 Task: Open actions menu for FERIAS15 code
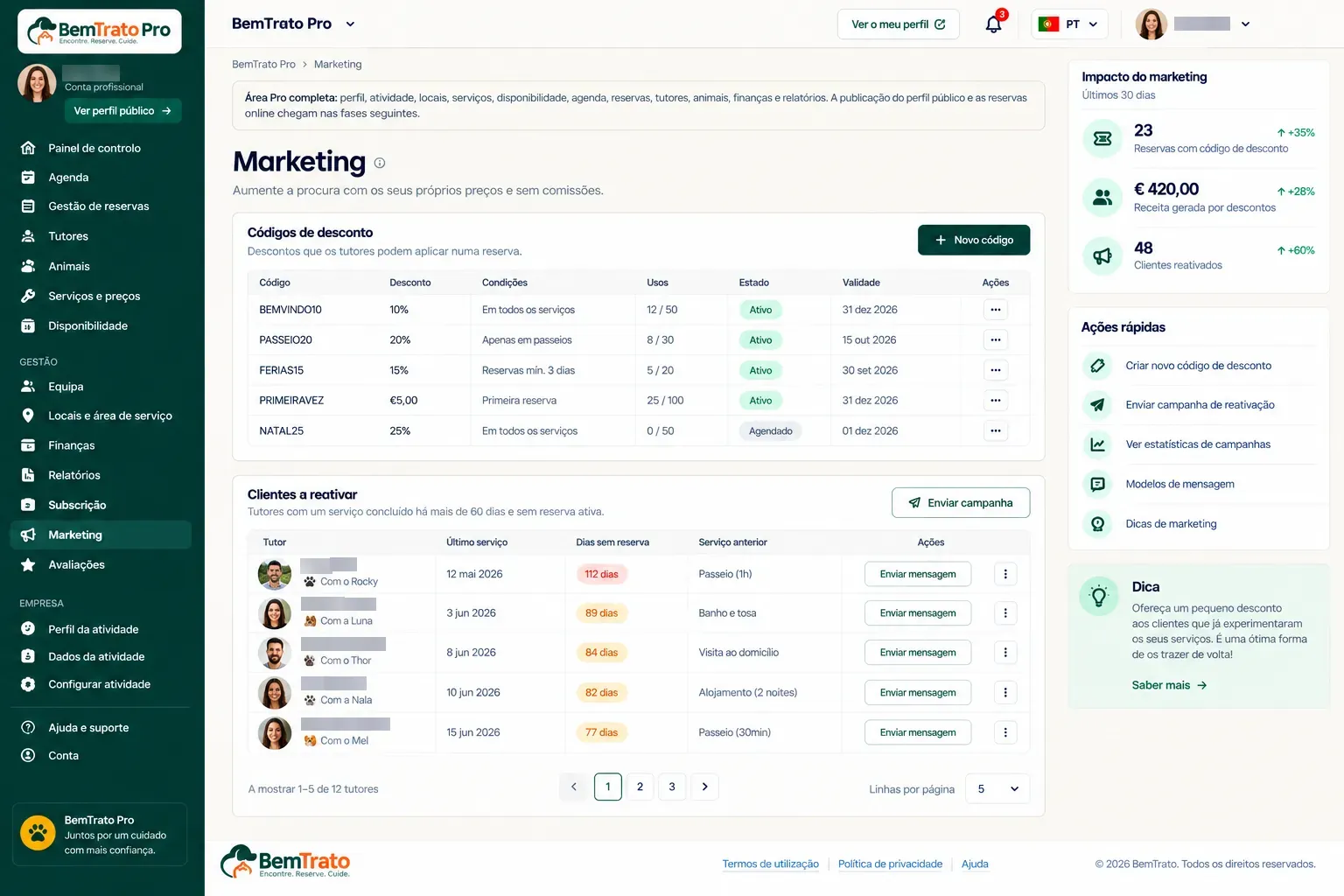tap(996, 370)
